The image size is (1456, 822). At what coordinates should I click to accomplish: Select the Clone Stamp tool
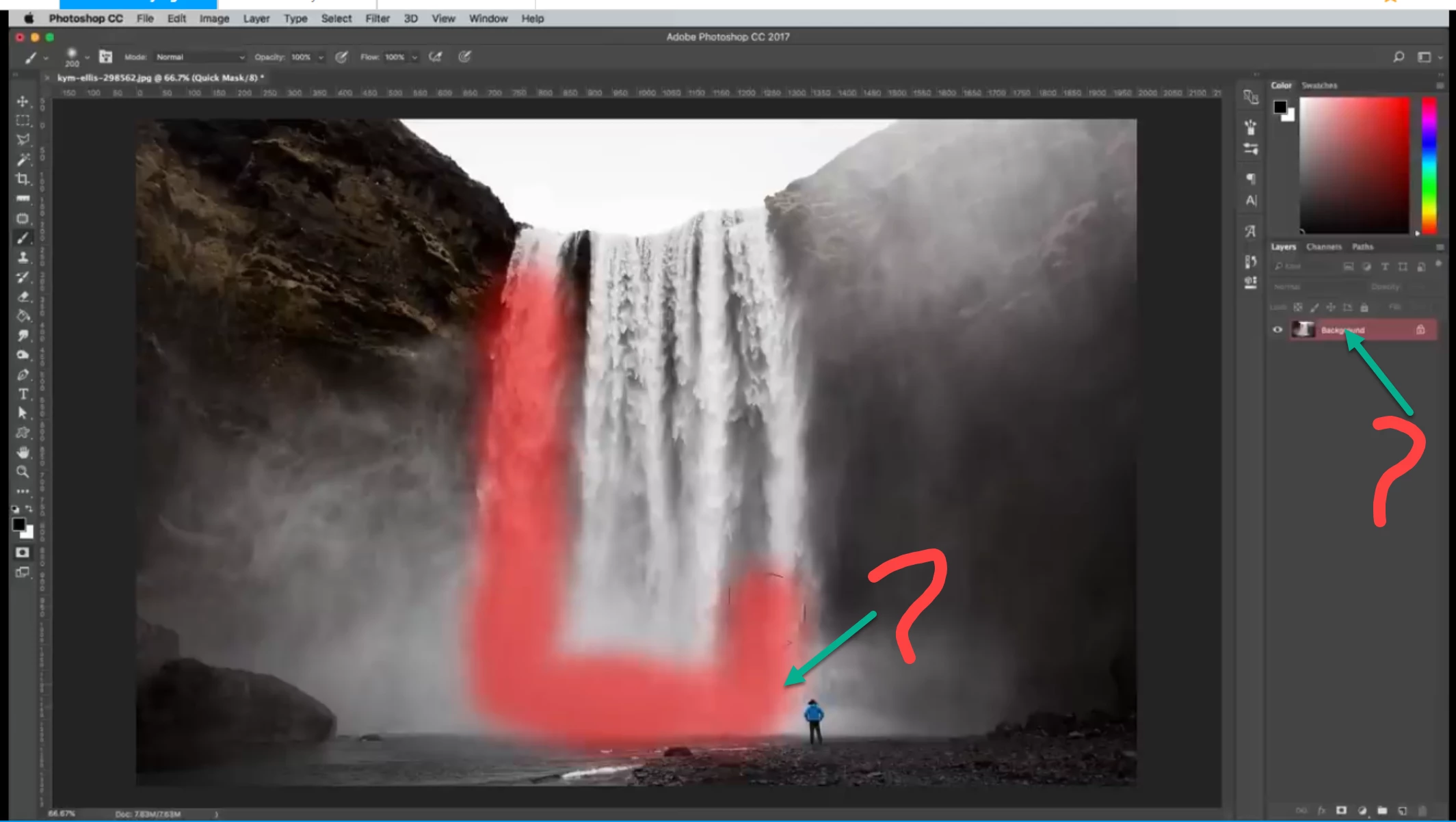click(x=23, y=258)
